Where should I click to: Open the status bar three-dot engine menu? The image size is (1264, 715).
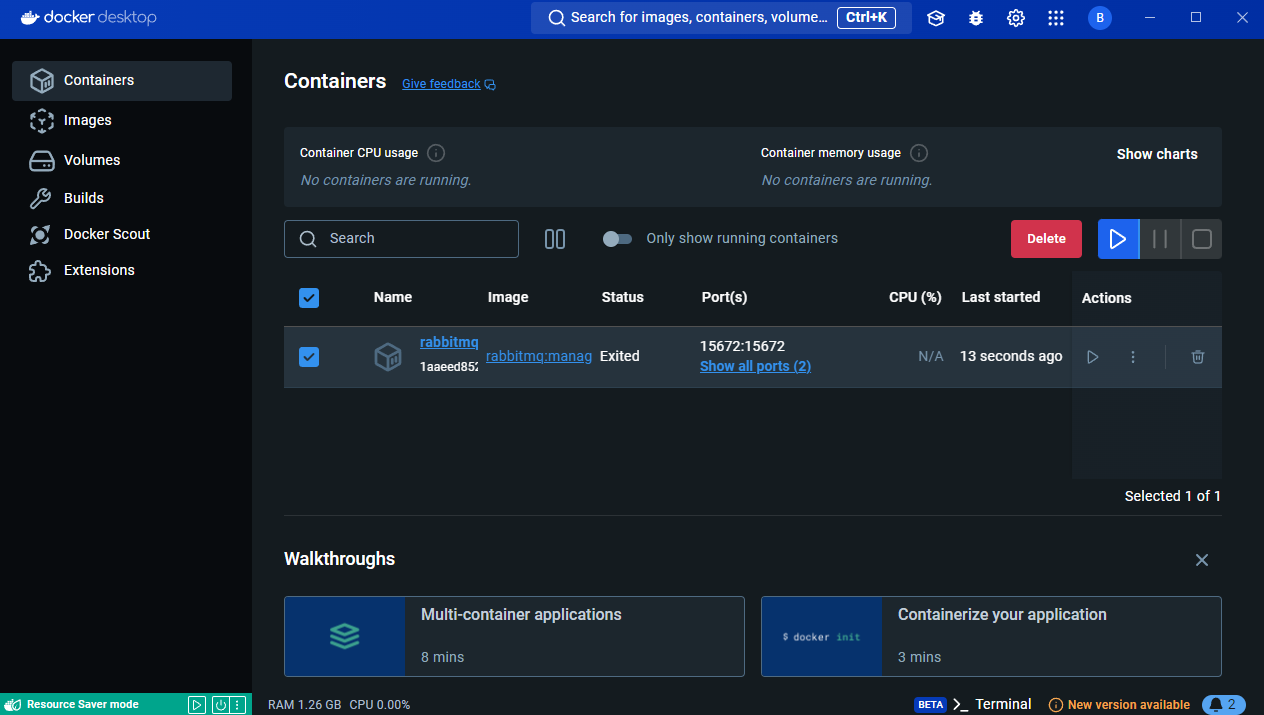click(237, 705)
